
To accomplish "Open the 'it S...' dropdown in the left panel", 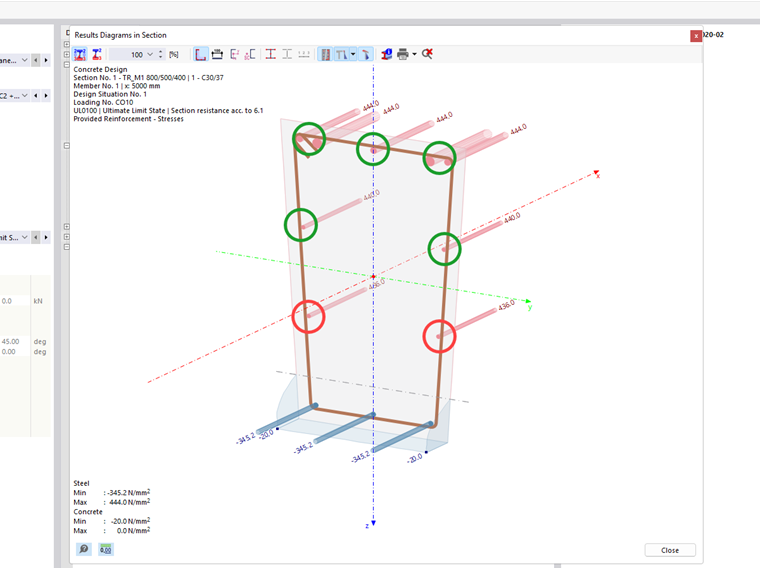I will coord(24,237).
